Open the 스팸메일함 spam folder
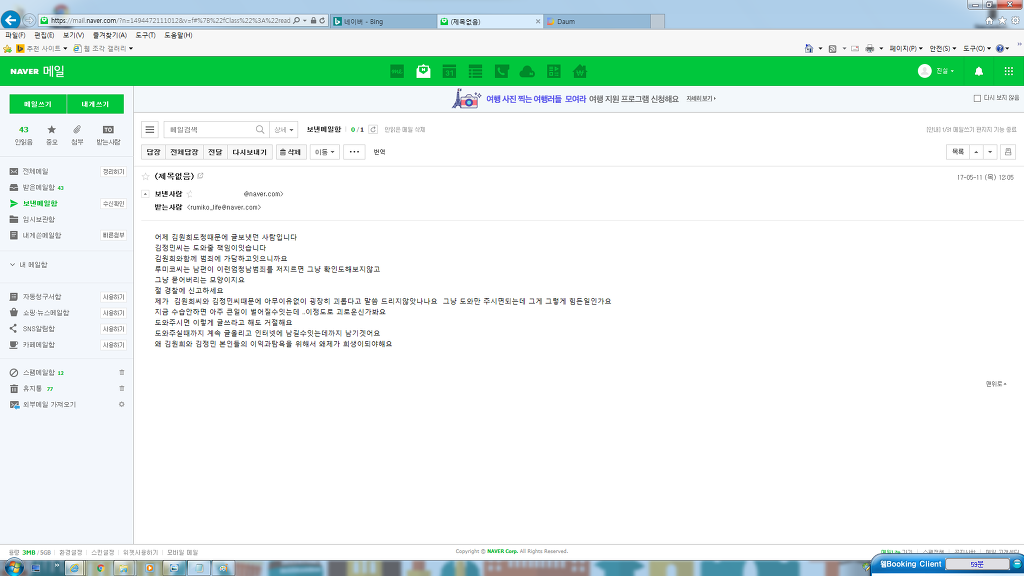Viewport: 1024px width, 576px height. pyautogui.click(x=39, y=372)
